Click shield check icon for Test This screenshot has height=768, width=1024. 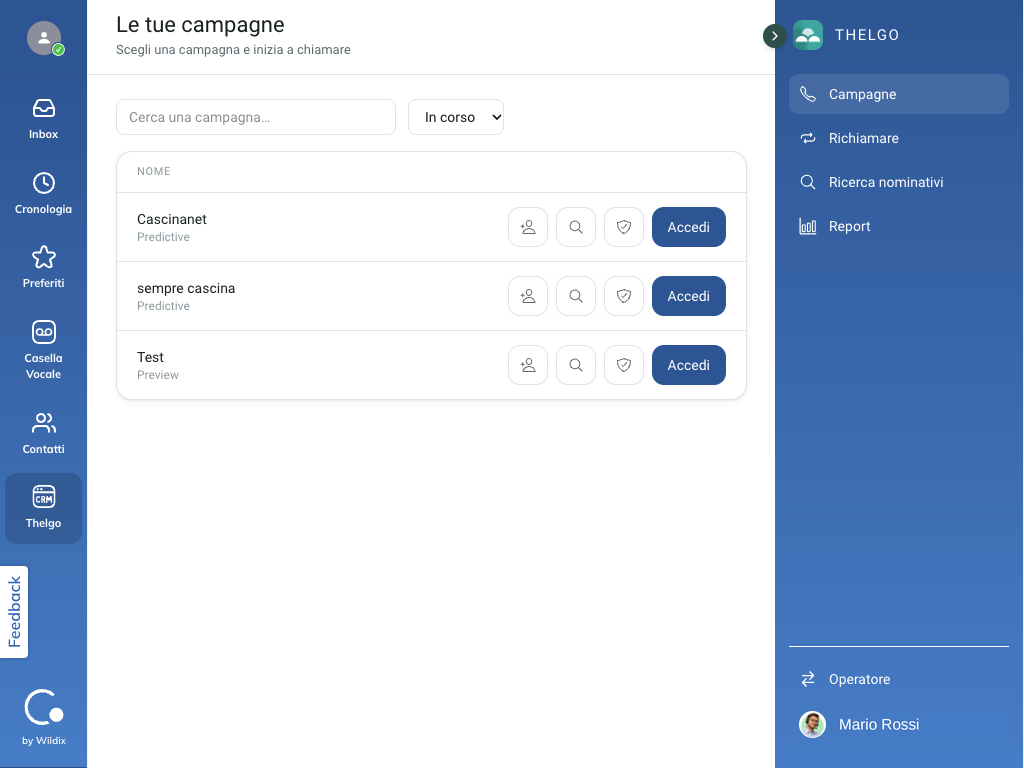tap(624, 365)
